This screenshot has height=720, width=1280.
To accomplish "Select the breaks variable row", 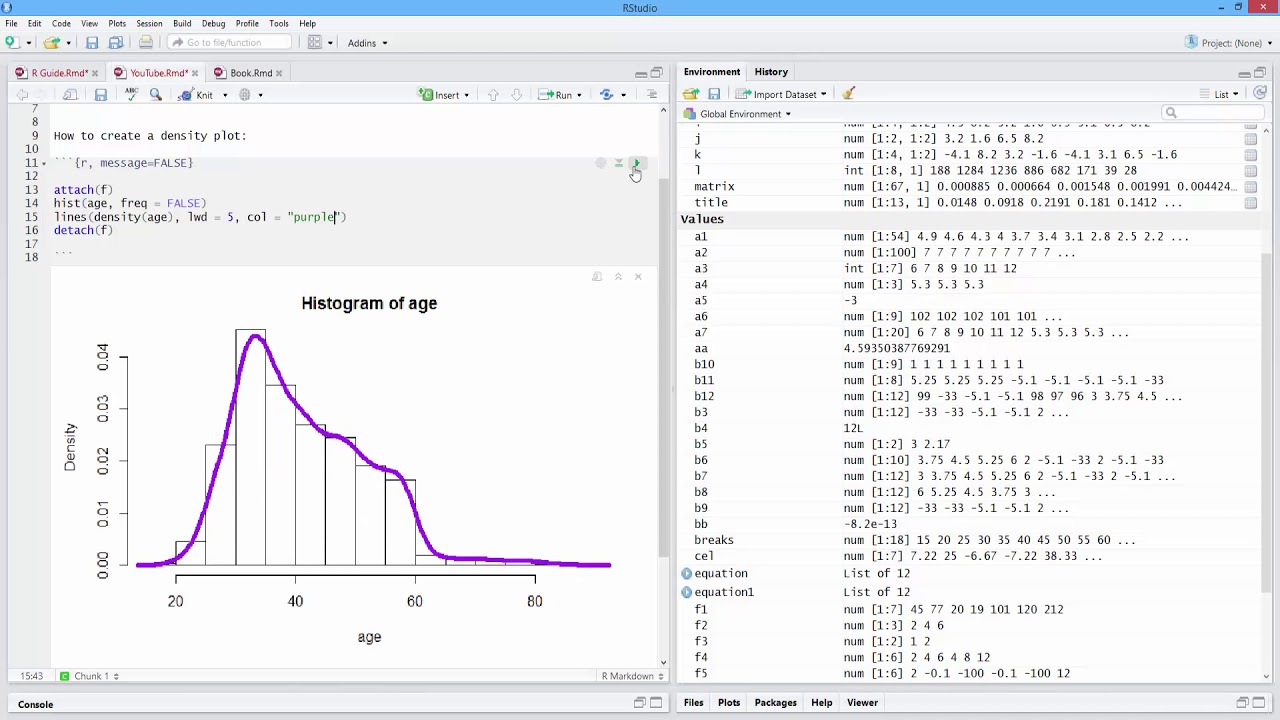I will coord(969,540).
